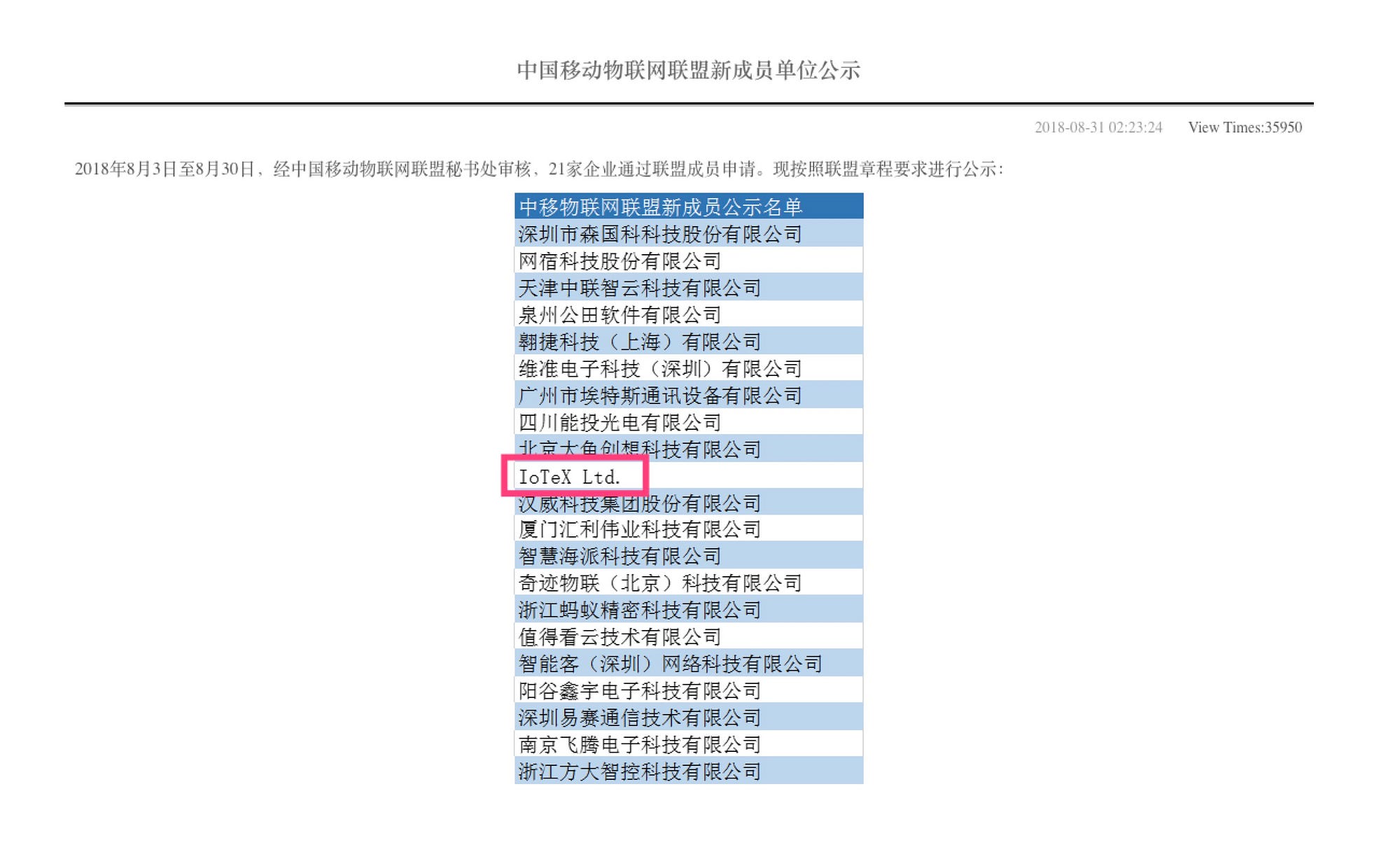1400x866 pixels.
Task: Click the View Times:35950 counter
Action: 1245,127
